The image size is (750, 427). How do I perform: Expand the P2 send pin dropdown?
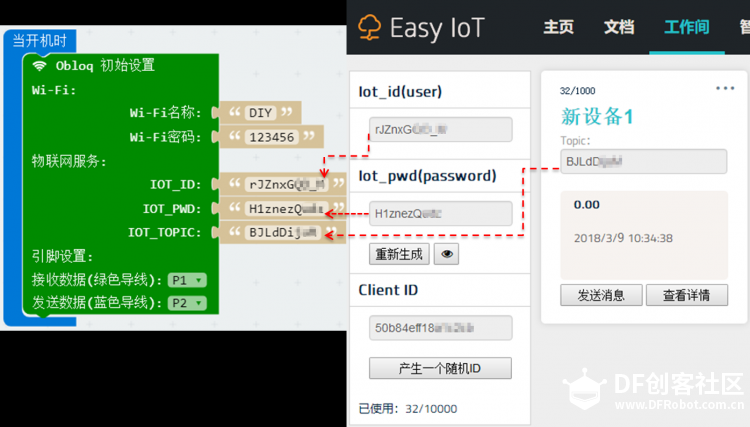[x=187, y=302]
